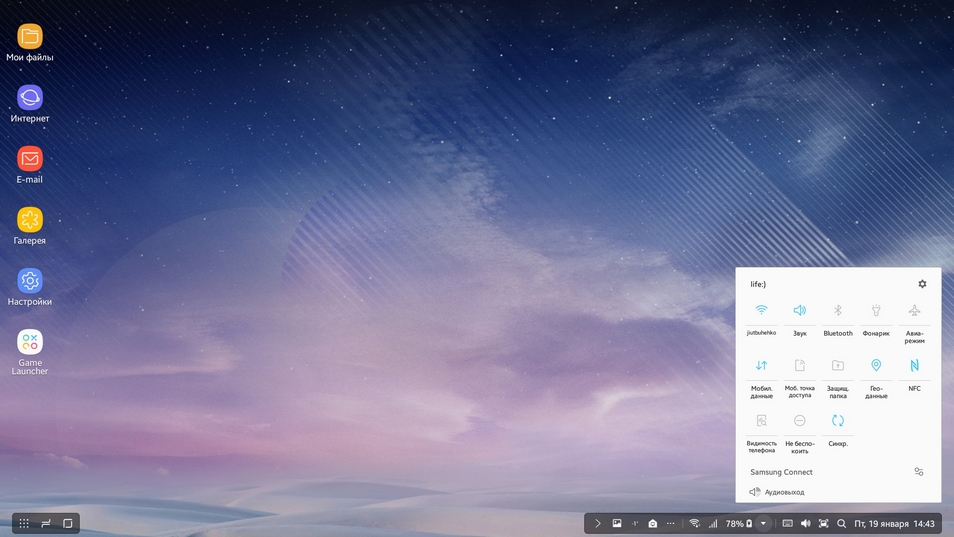The image size is (954, 537).
Task: Click the 14:43 clock in the taskbar
Action: 924,524
